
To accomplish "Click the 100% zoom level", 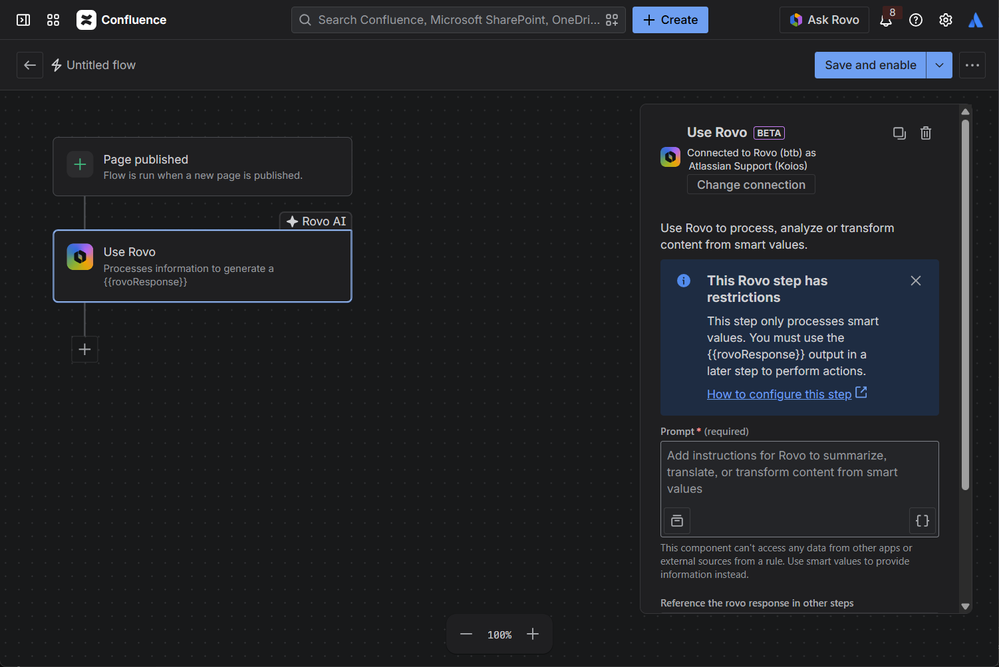I will coord(500,635).
